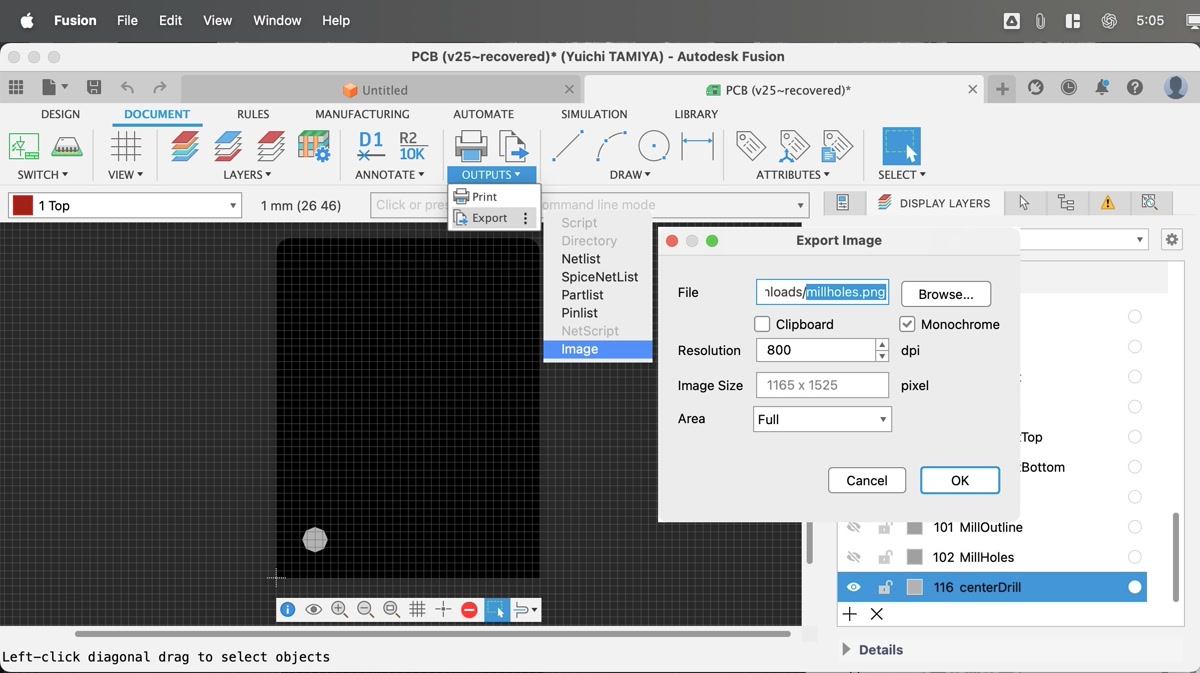
Task: Open the Print output icon in ribbon
Action: tap(471, 146)
